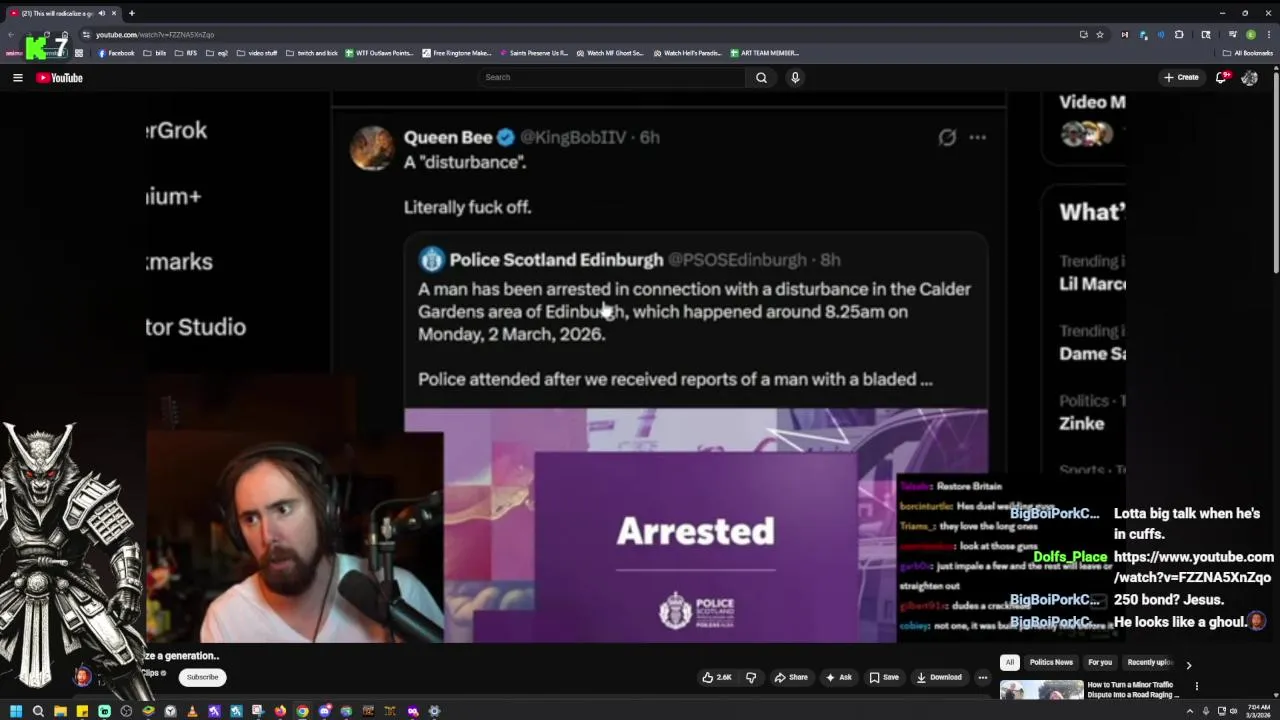This screenshot has width=1280, height=720.
Task: Click the YouTube search magnifier button
Action: [761, 77]
